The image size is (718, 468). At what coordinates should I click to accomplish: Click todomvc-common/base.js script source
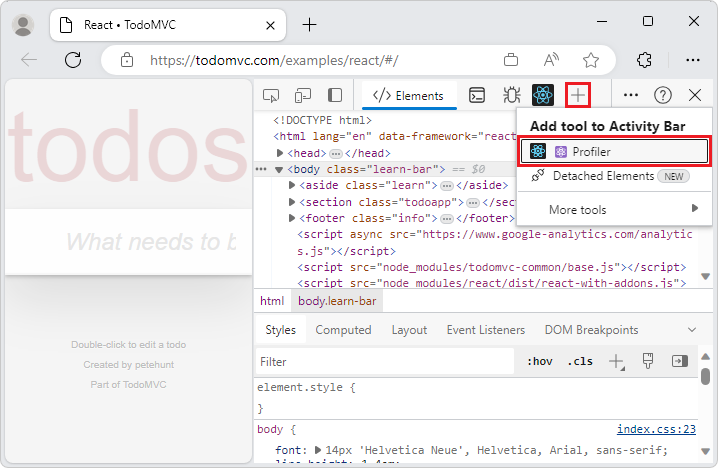pyautogui.click(x=498, y=267)
